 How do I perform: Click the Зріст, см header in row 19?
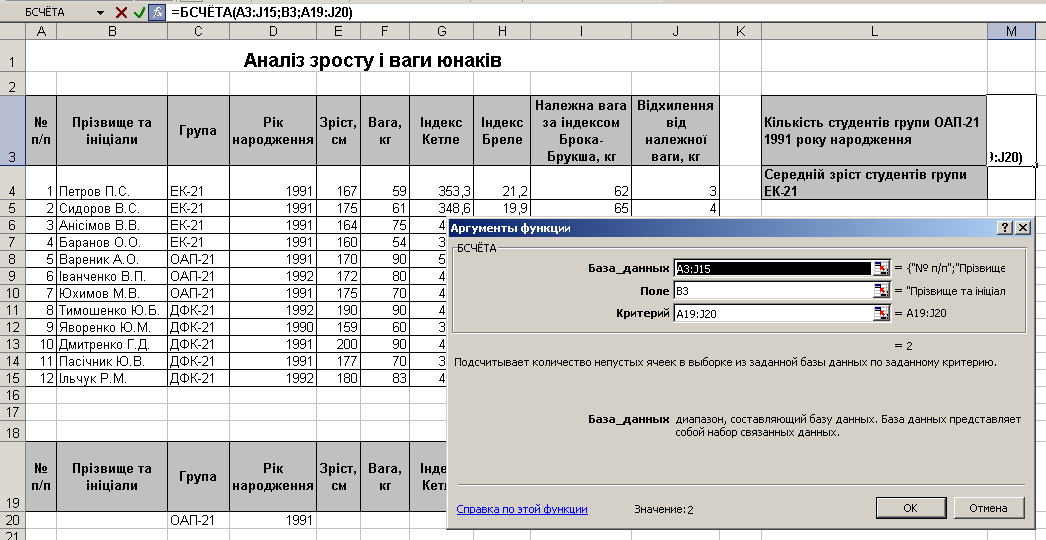(x=338, y=477)
